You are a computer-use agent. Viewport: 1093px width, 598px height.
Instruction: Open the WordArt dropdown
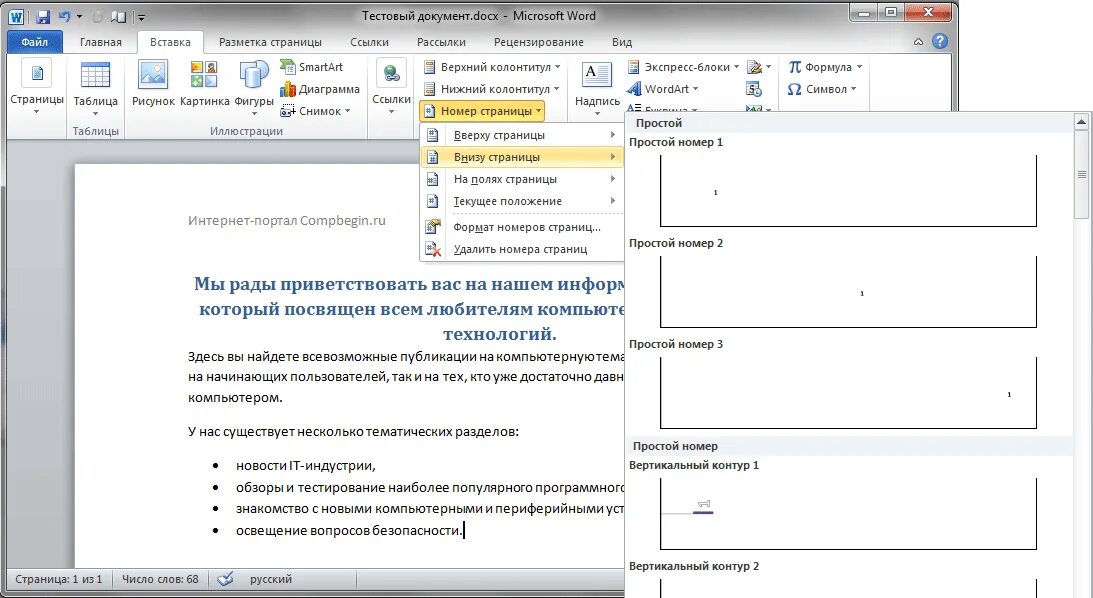tap(662, 89)
